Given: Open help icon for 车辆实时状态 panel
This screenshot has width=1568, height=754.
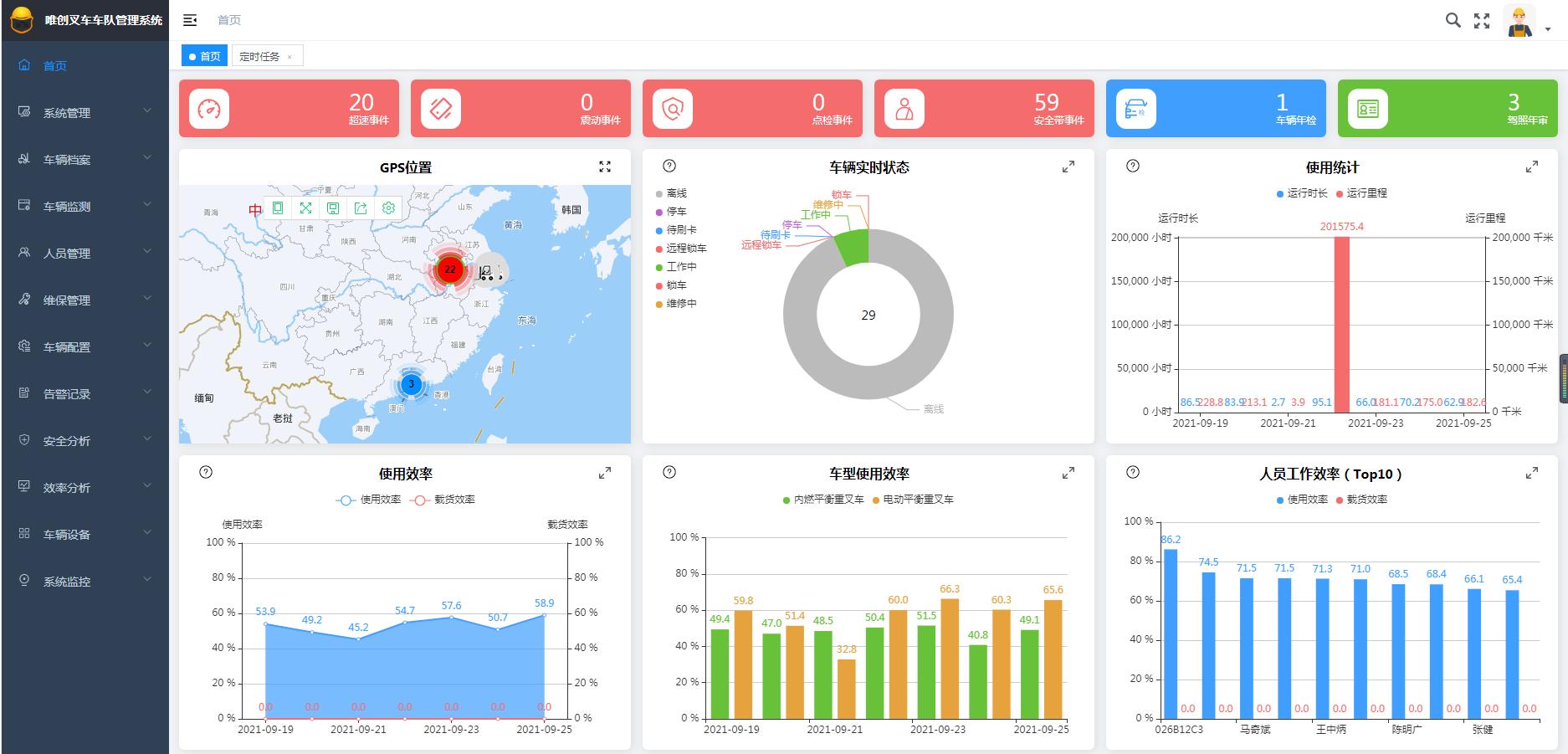Looking at the screenshot, I should 669,166.
